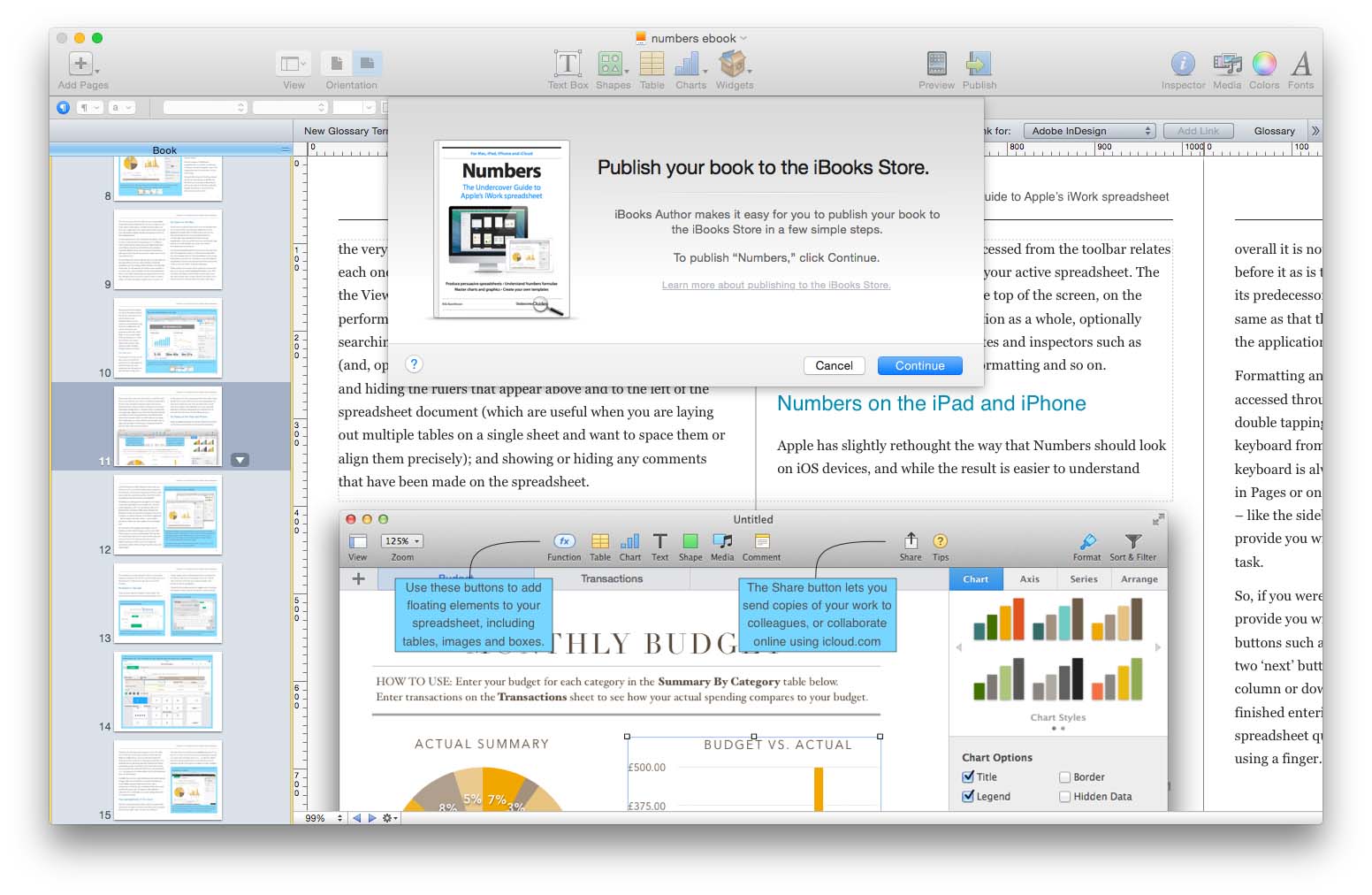Open the character style (a) dropdown
This screenshot has width=1372, height=895.
click(x=121, y=107)
